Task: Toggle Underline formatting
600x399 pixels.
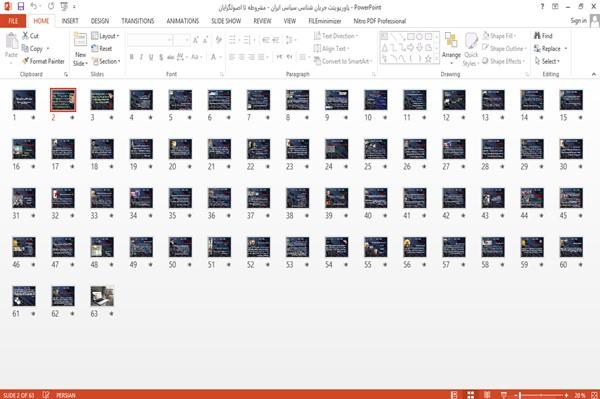Action: tap(151, 57)
